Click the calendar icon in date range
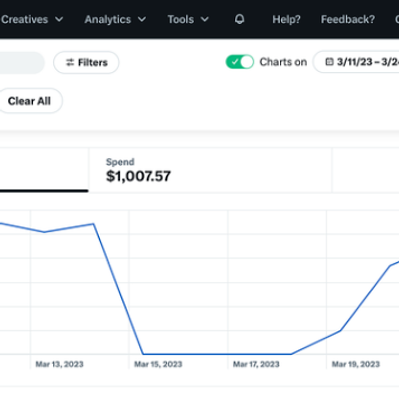 click(329, 62)
